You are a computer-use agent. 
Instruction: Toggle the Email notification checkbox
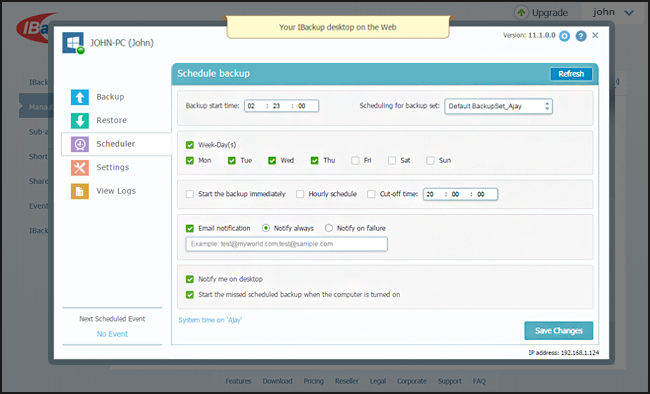[x=190, y=229]
